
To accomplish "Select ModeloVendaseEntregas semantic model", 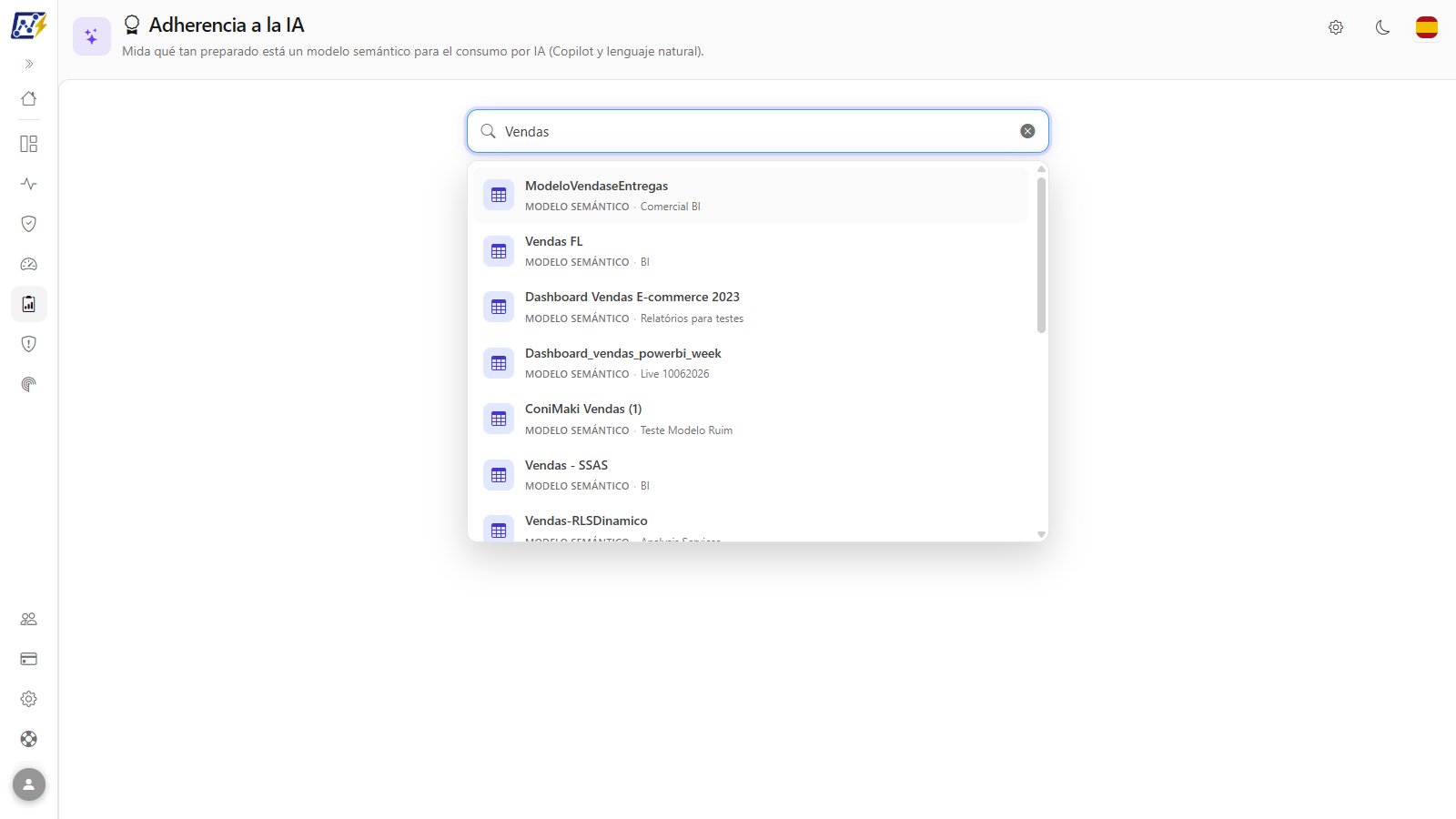I will [751, 195].
